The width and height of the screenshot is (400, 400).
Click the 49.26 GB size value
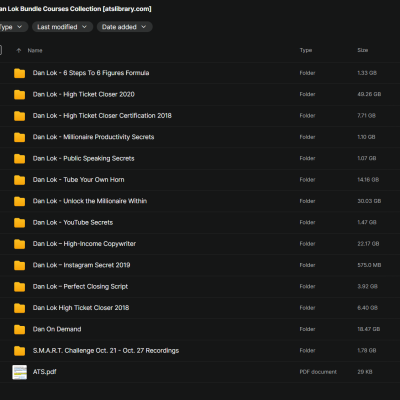click(x=369, y=94)
